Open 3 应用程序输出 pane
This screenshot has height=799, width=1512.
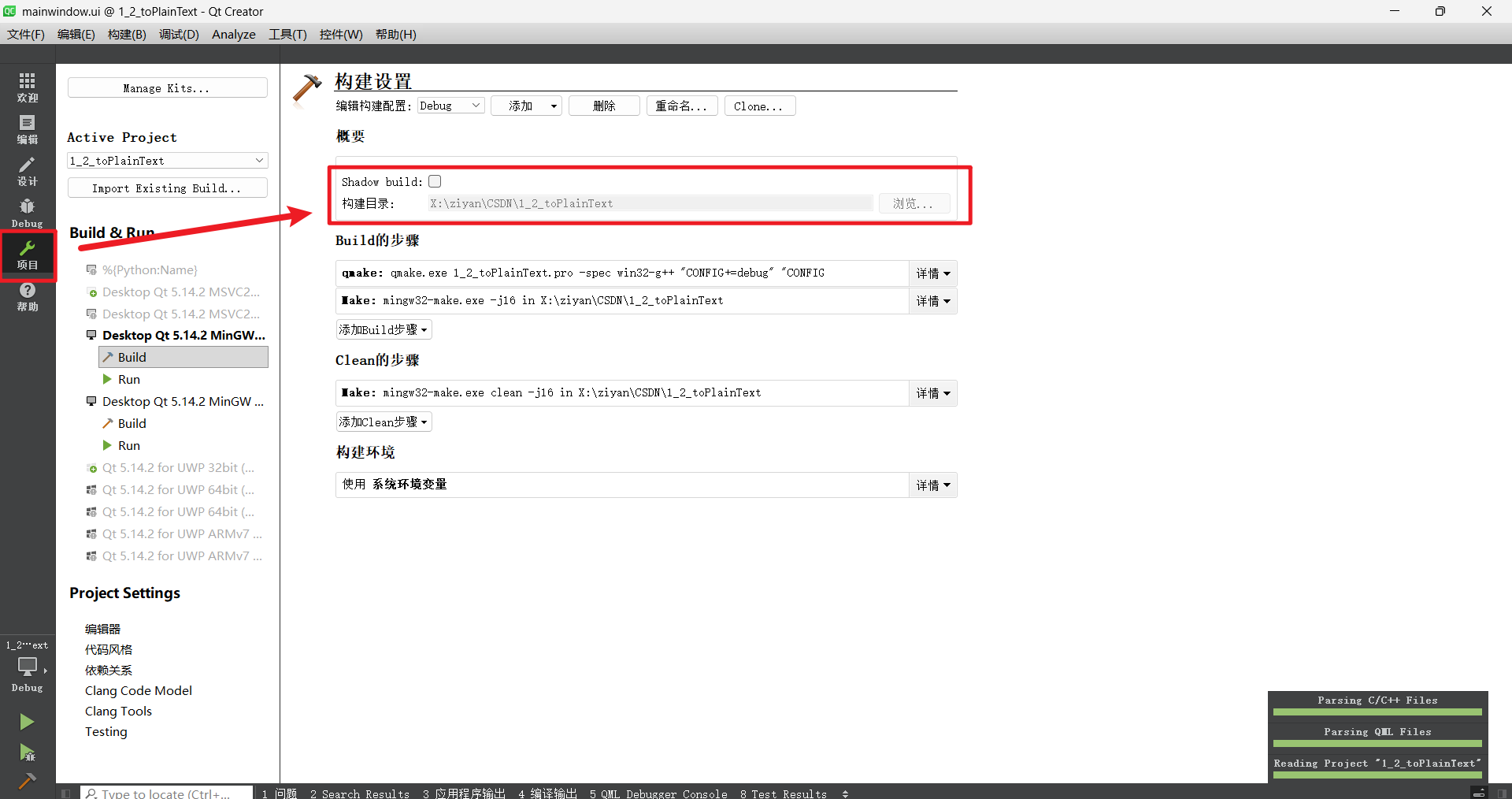click(x=464, y=793)
